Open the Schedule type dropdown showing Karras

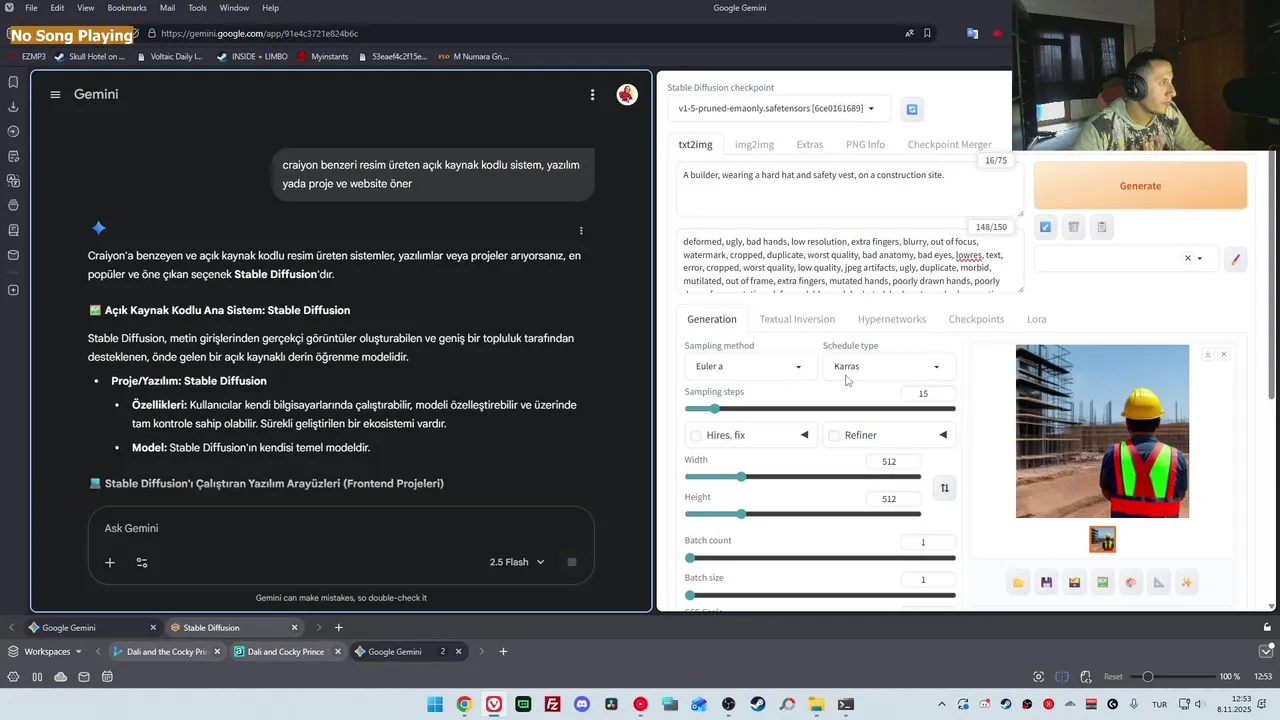(x=888, y=367)
